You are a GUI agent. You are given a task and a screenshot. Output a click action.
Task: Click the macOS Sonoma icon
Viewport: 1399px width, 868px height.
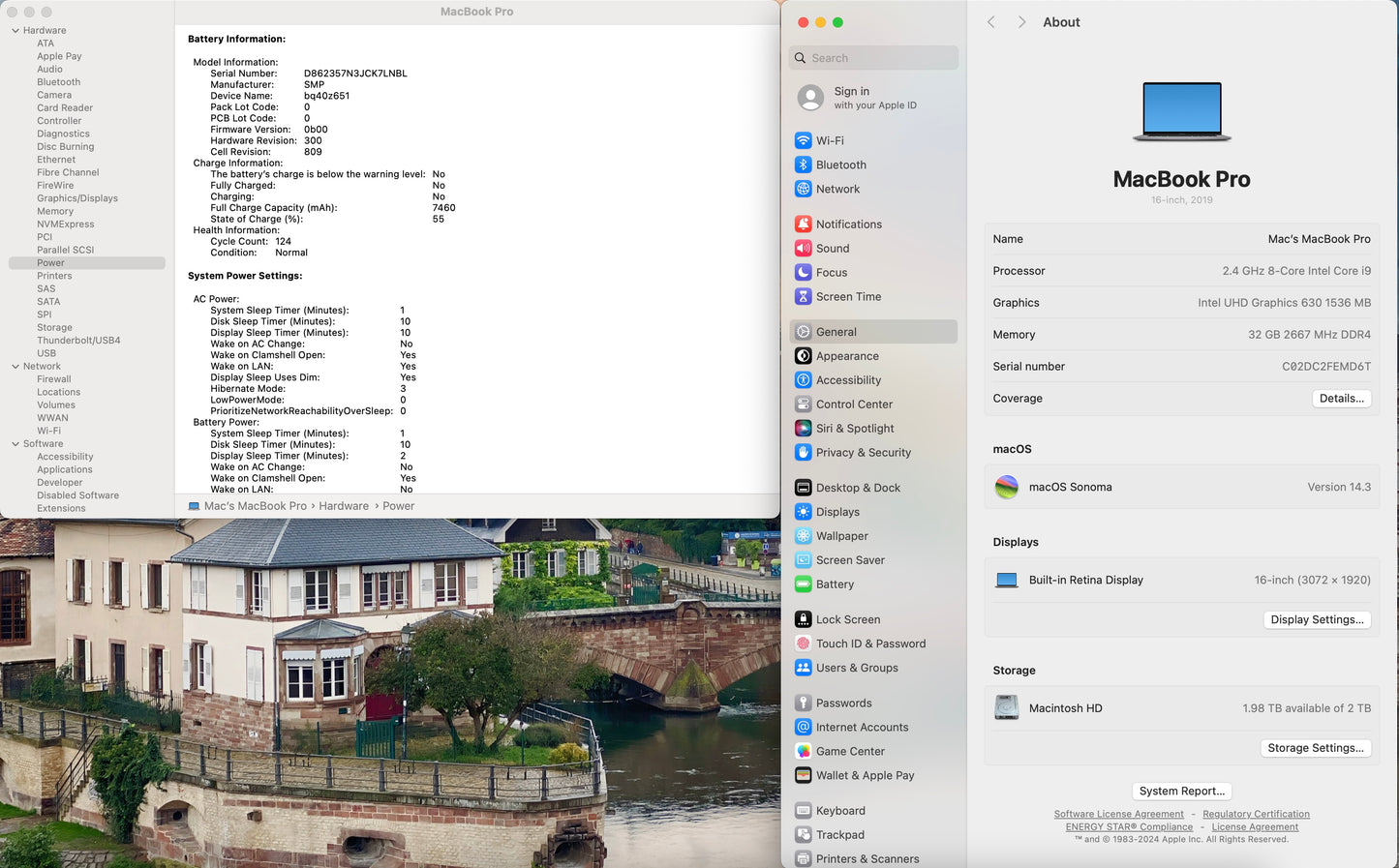click(1007, 487)
